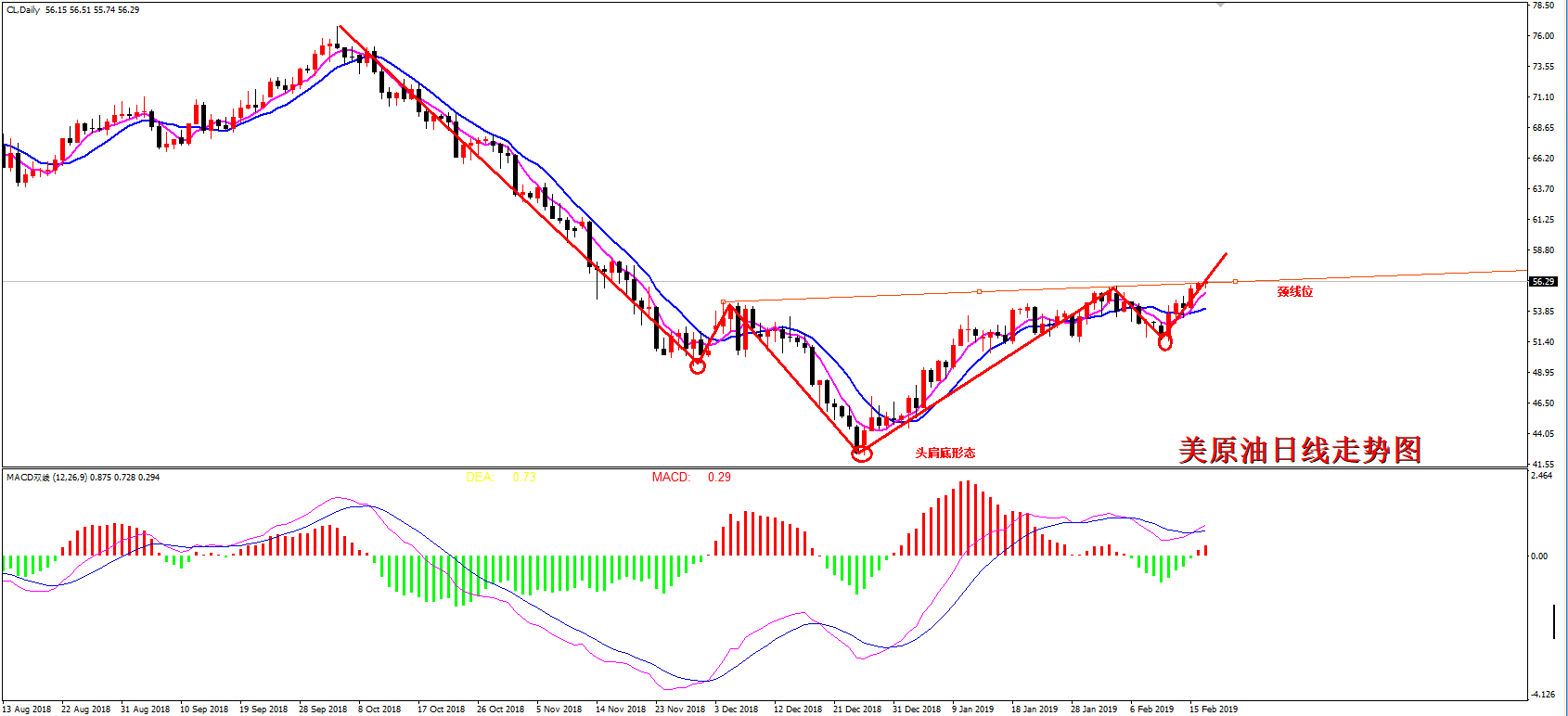Click the 8 Oct 2018 date label
The image size is (1568, 716).
pos(379,710)
